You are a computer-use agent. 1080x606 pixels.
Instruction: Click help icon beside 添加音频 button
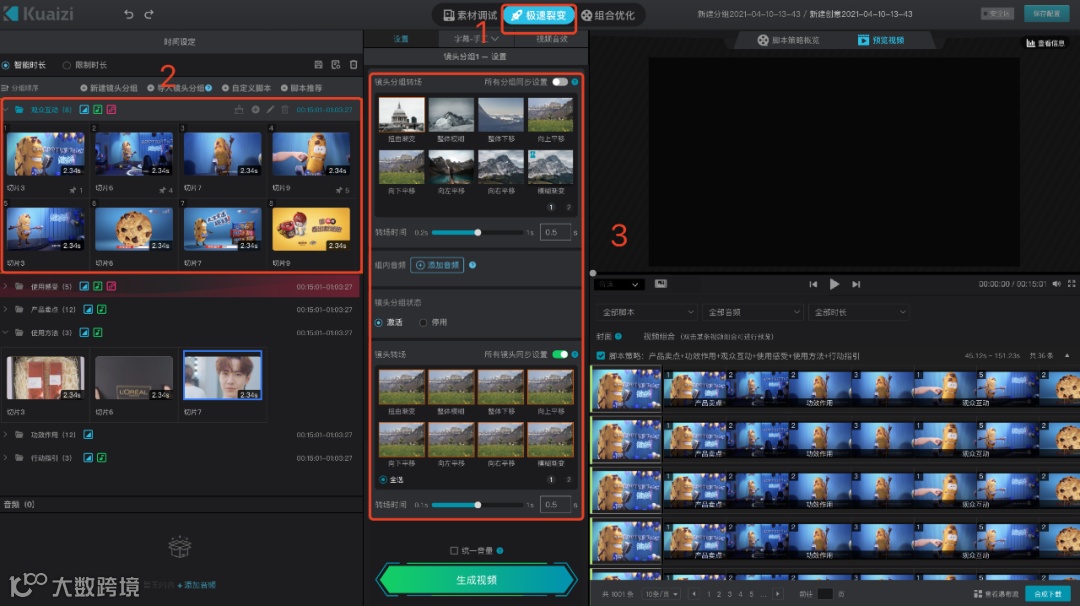[472, 265]
